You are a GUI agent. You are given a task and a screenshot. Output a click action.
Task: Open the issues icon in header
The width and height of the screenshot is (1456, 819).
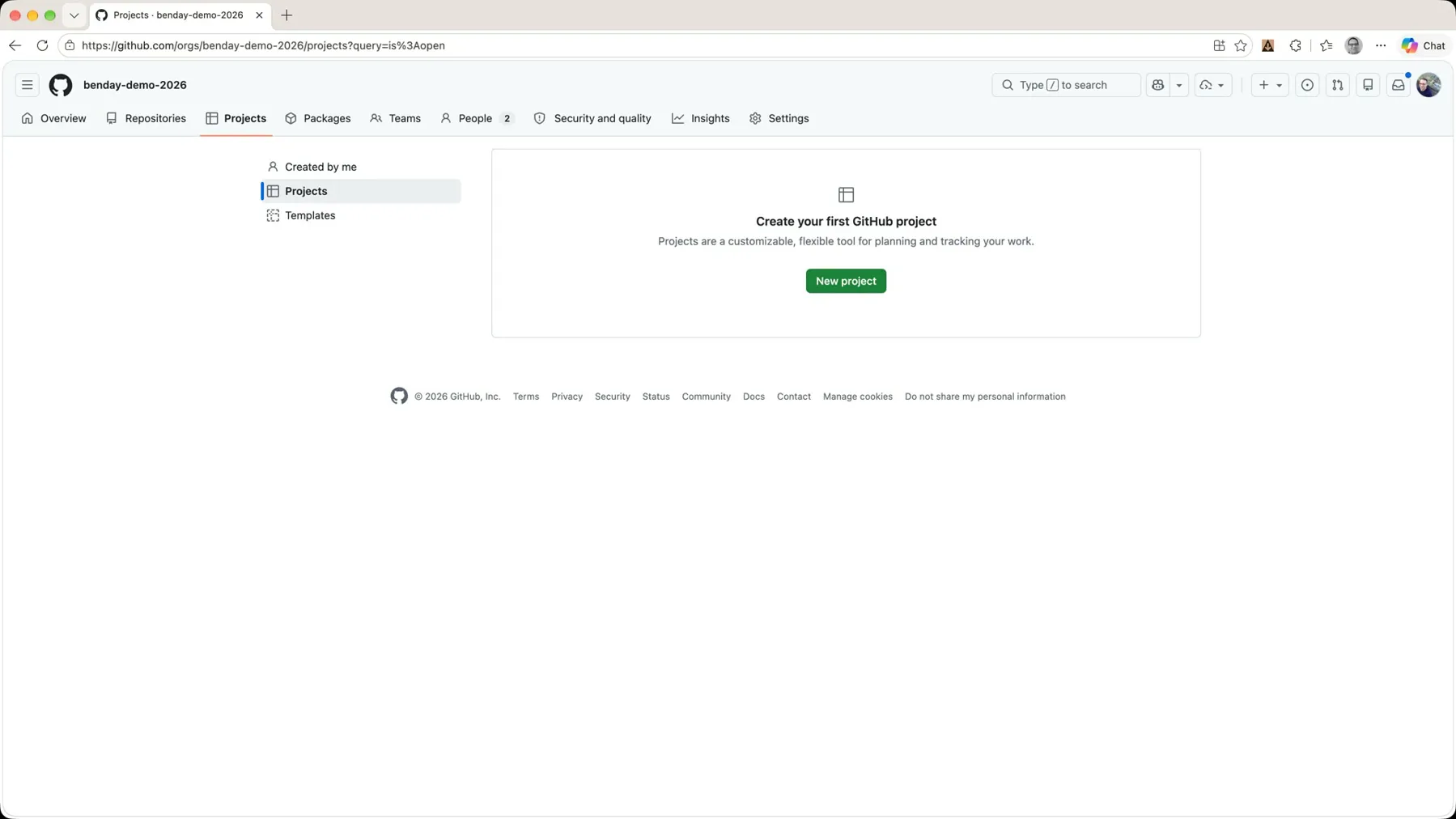(1307, 85)
